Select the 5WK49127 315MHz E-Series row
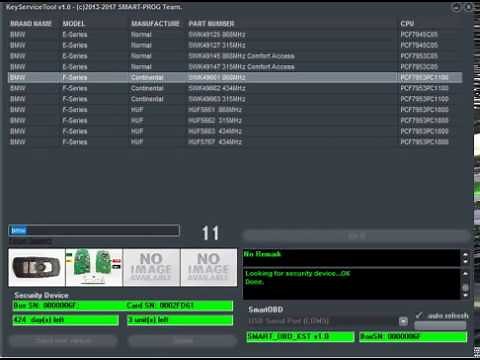480x360 pixels. (235, 45)
